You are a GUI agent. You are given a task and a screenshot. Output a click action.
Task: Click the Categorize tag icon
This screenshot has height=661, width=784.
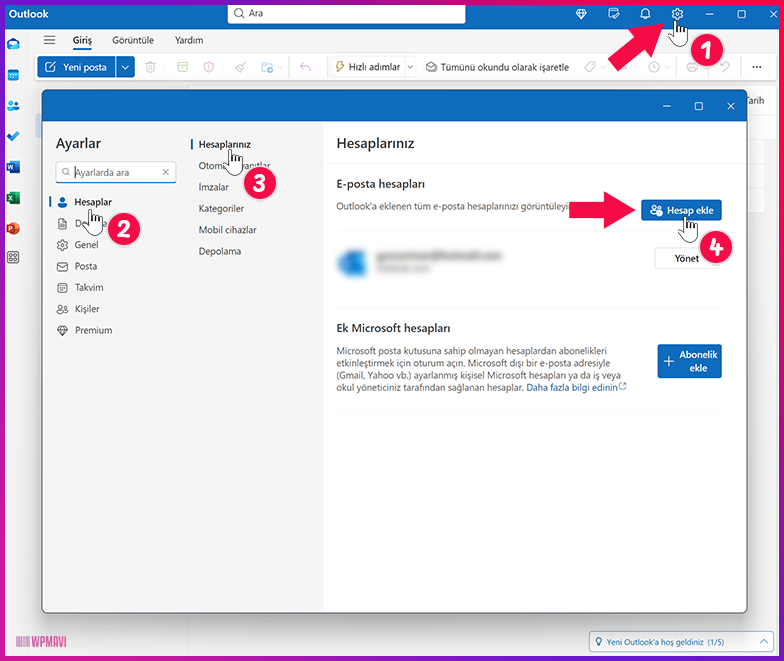[x=590, y=67]
